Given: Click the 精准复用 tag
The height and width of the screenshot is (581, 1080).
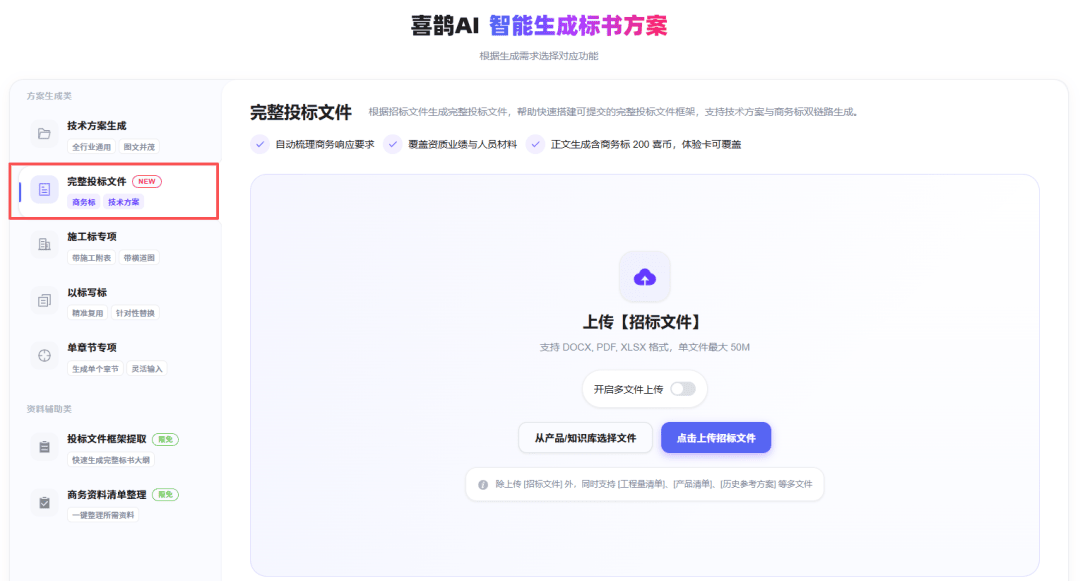Looking at the screenshot, I should click(x=87, y=313).
